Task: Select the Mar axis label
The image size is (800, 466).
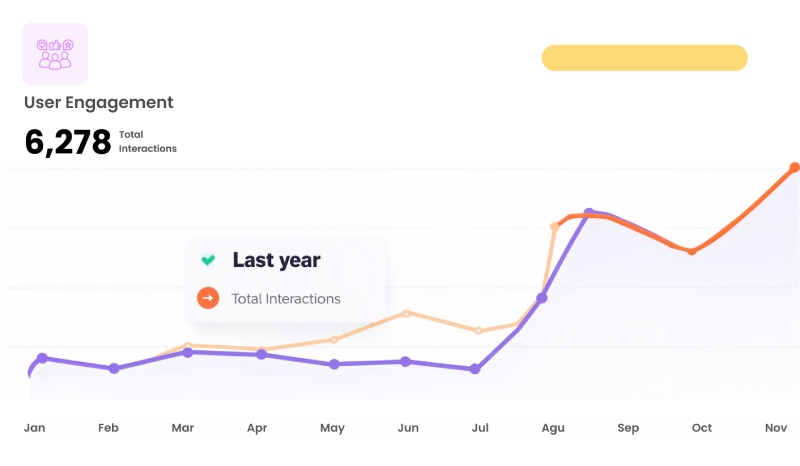Action: (183, 428)
